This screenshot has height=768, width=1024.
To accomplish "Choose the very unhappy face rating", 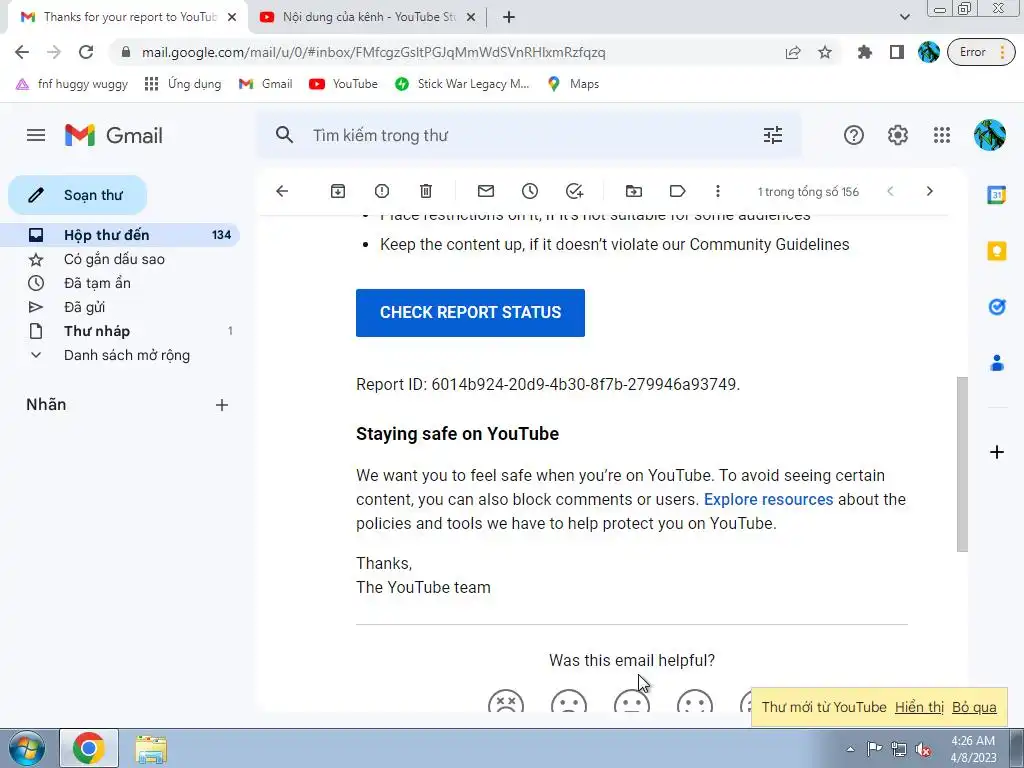I will [x=506, y=701].
